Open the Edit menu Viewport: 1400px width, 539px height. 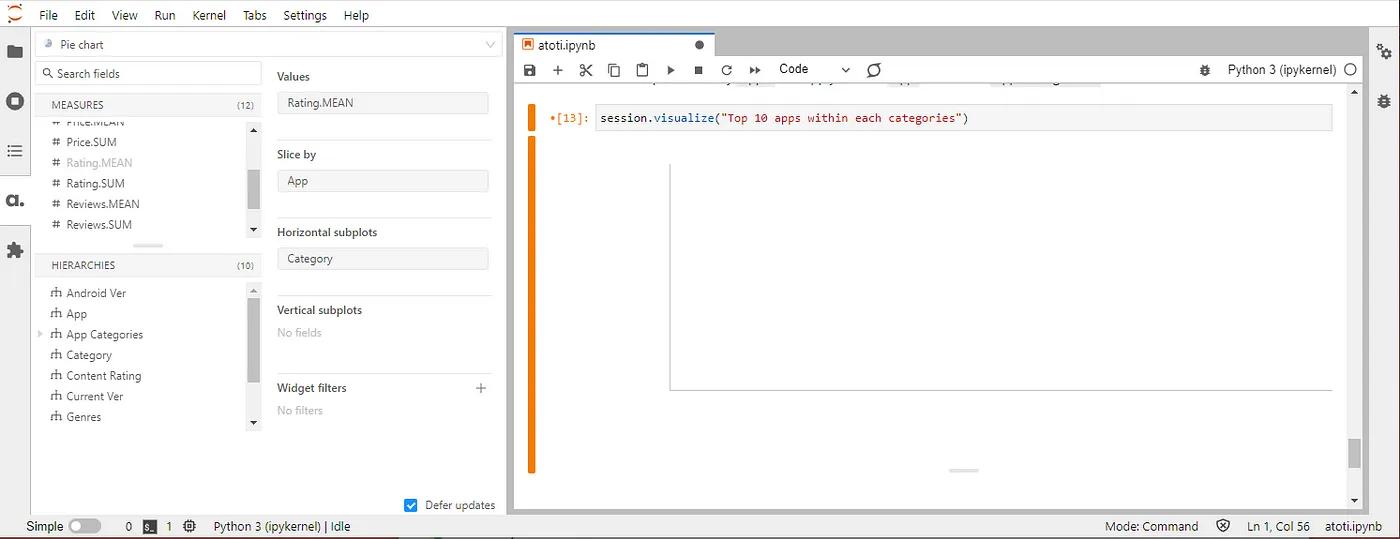point(85,15)
